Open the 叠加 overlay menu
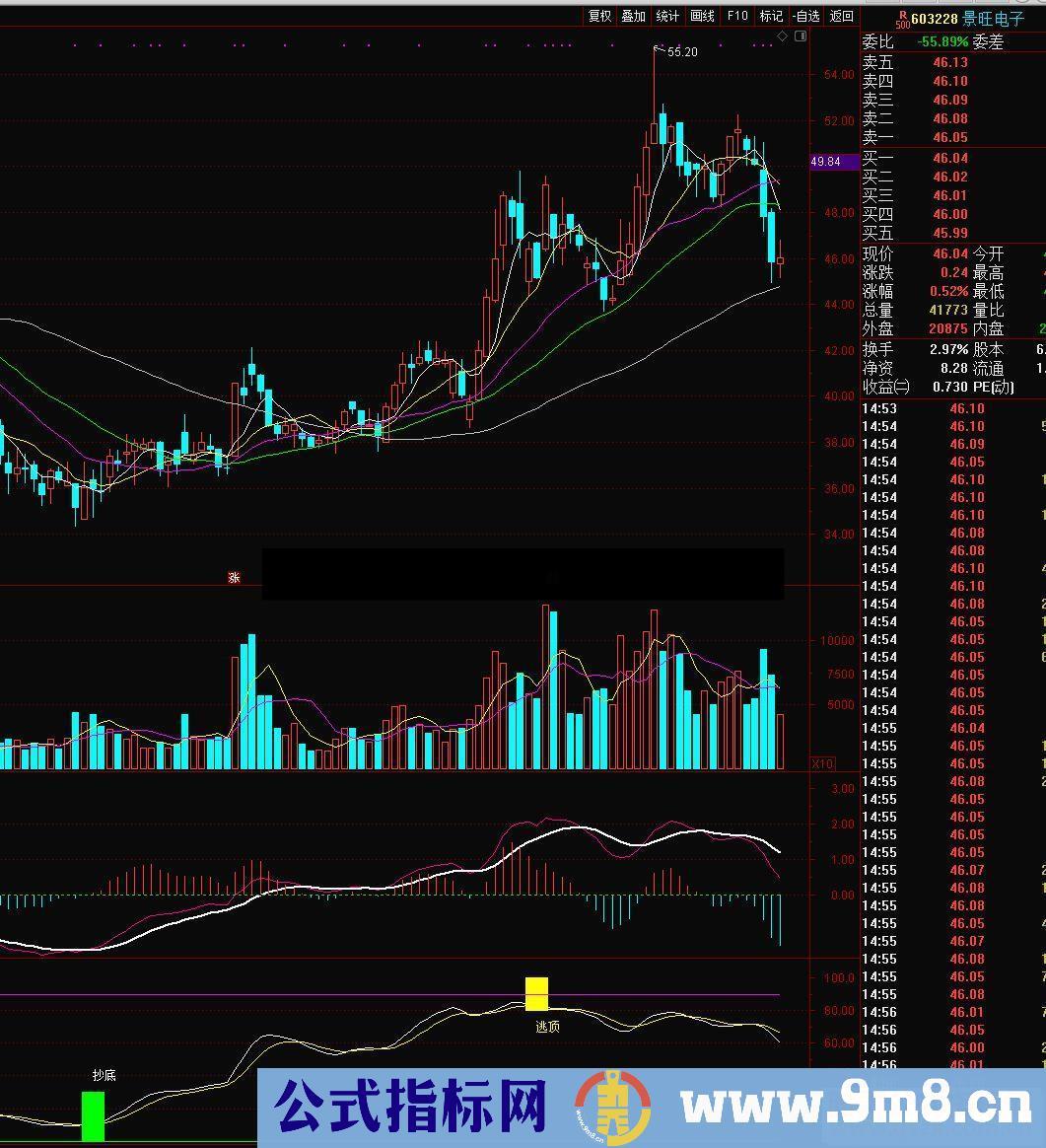Screen dimensions: 1046x1148 (633, 16)
